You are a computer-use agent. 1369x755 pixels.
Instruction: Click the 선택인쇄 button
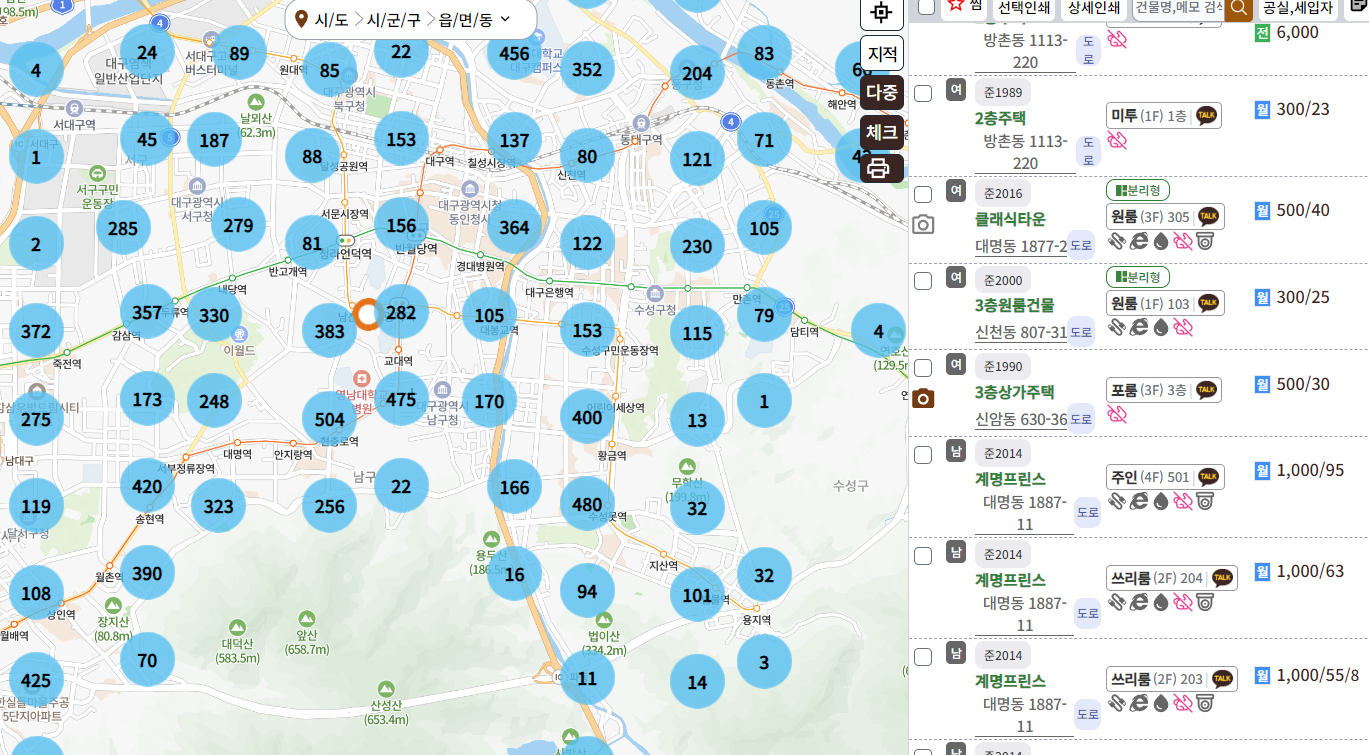click(1024, 8)
